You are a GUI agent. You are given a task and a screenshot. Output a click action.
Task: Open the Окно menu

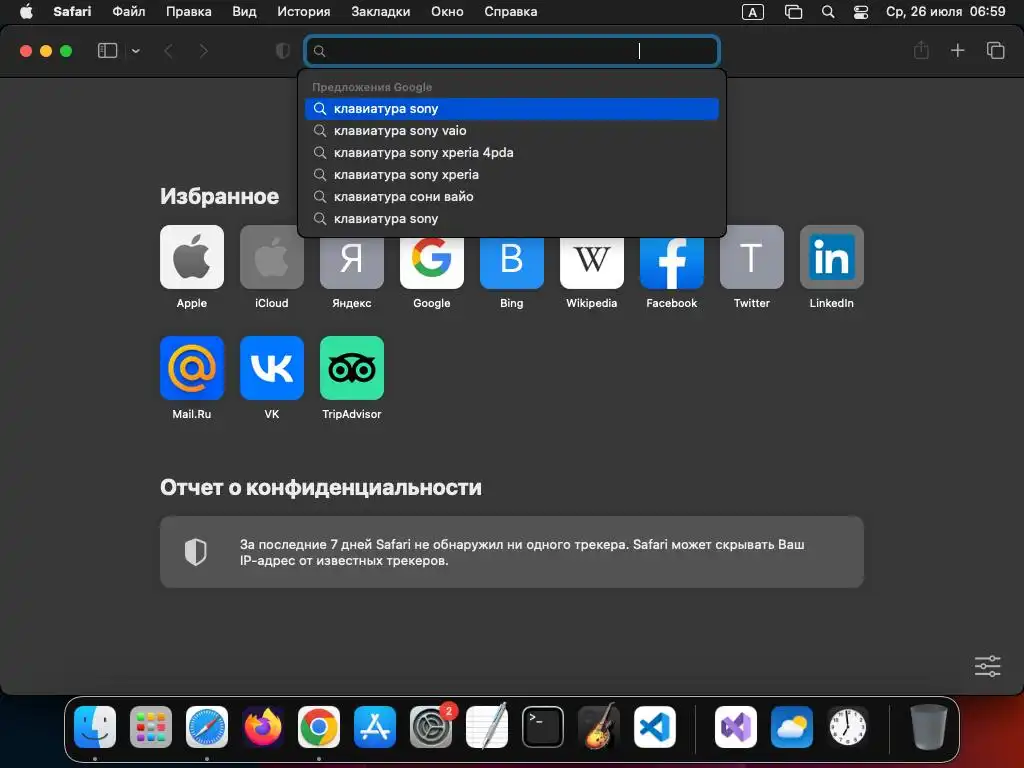(x=447, y=12)
